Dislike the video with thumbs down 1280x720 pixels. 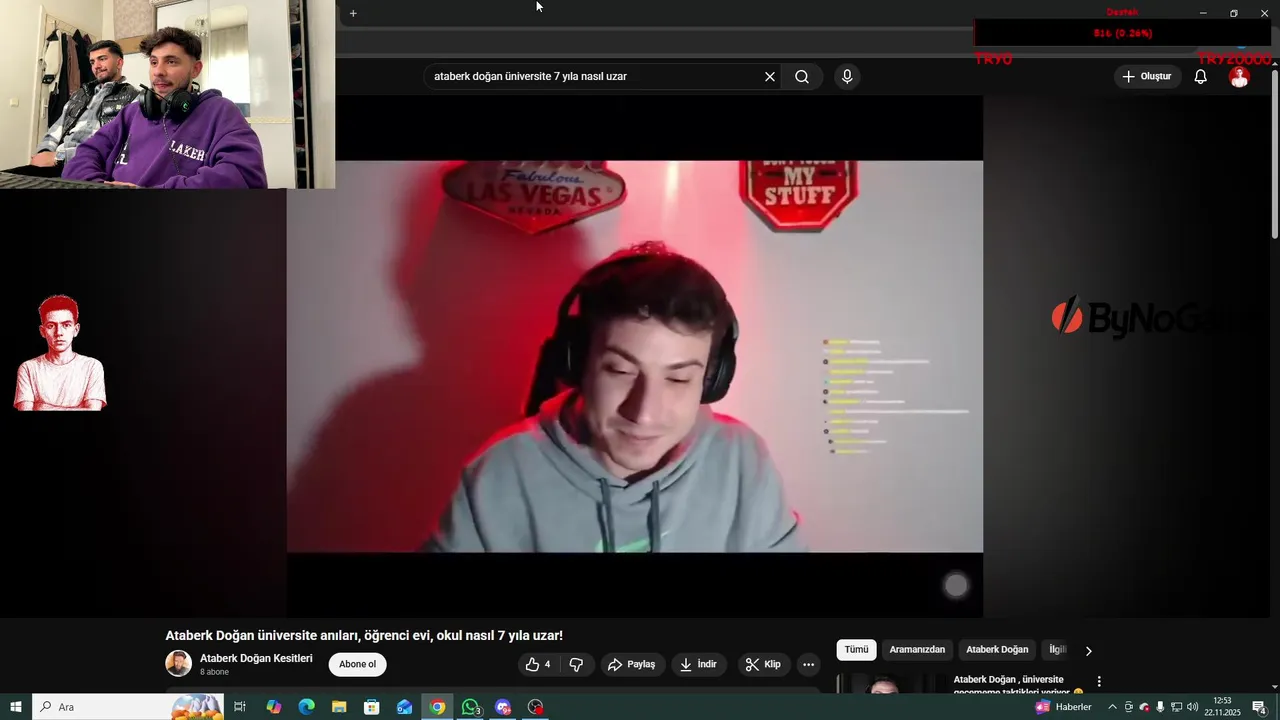click(576, 665)
